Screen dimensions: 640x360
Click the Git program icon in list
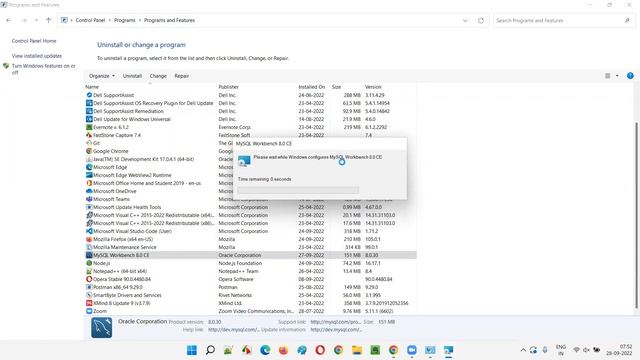pos(89,143)
